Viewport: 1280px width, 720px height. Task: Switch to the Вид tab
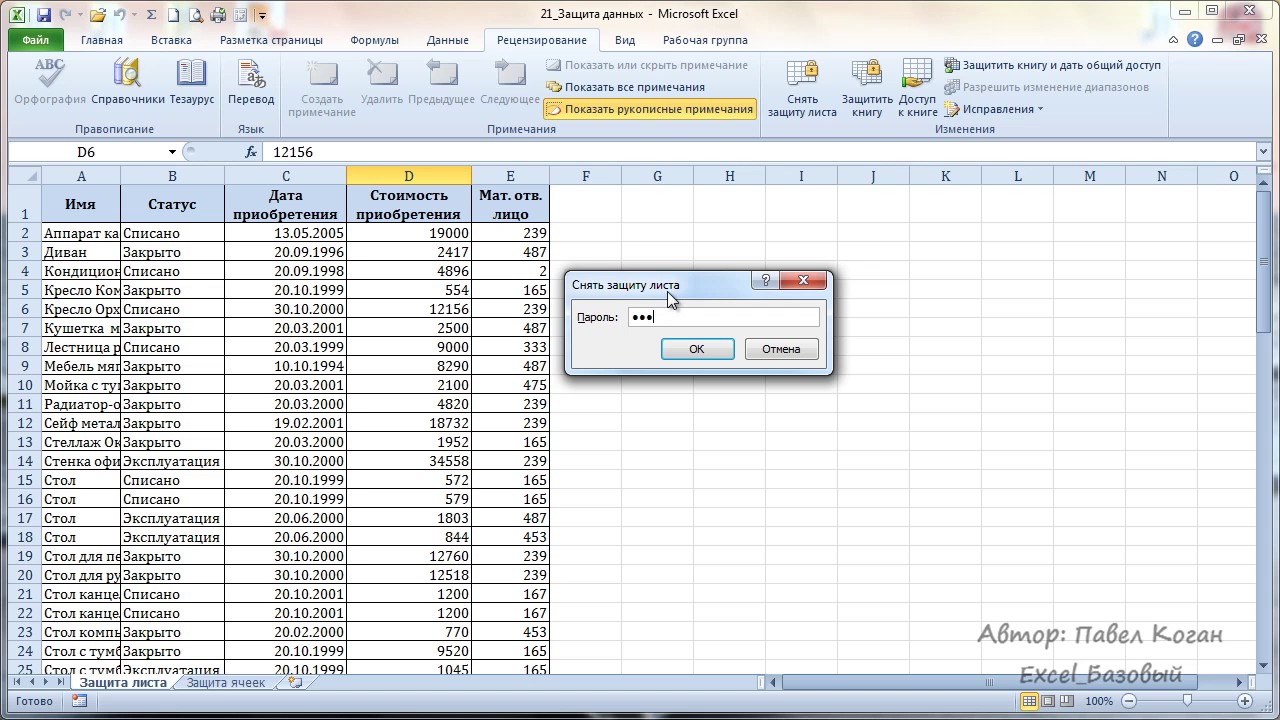625,40
